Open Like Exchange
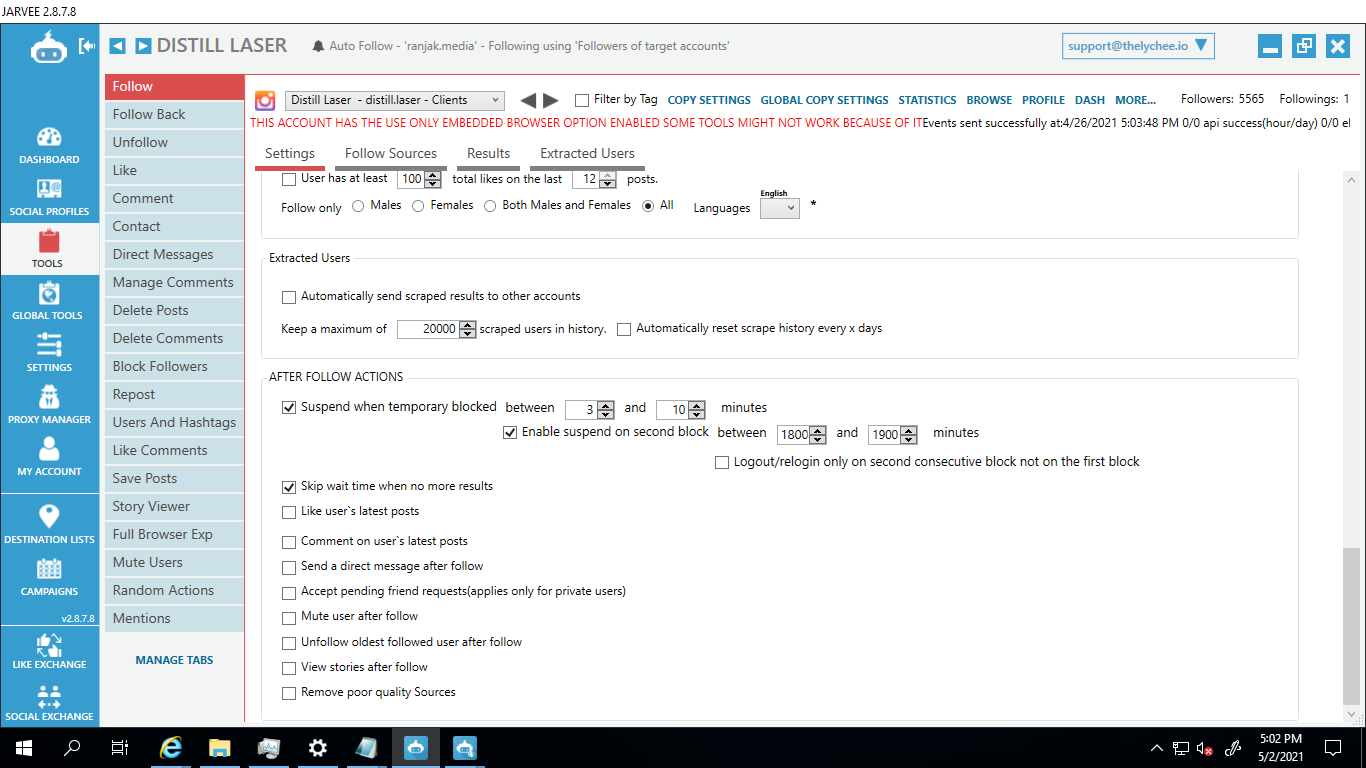Image resolution: width=1366 pixels, height=768 pixels. 49,650
